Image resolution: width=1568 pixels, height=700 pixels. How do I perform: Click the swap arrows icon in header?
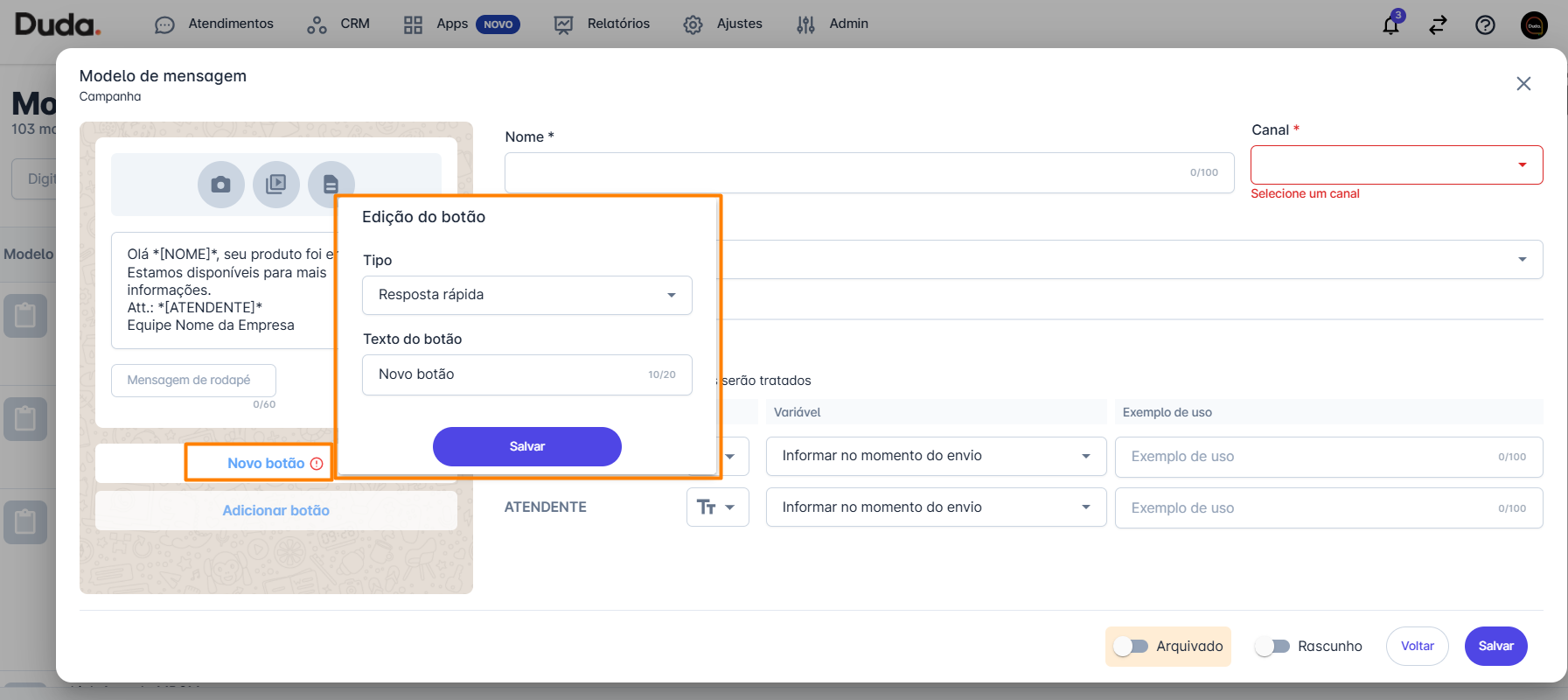(x=1438, y=24)
